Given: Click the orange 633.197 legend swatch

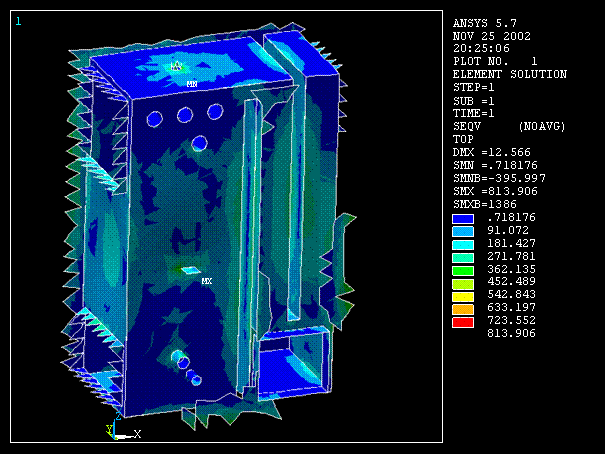Looking at the screenshot, I should coord(463,309).
